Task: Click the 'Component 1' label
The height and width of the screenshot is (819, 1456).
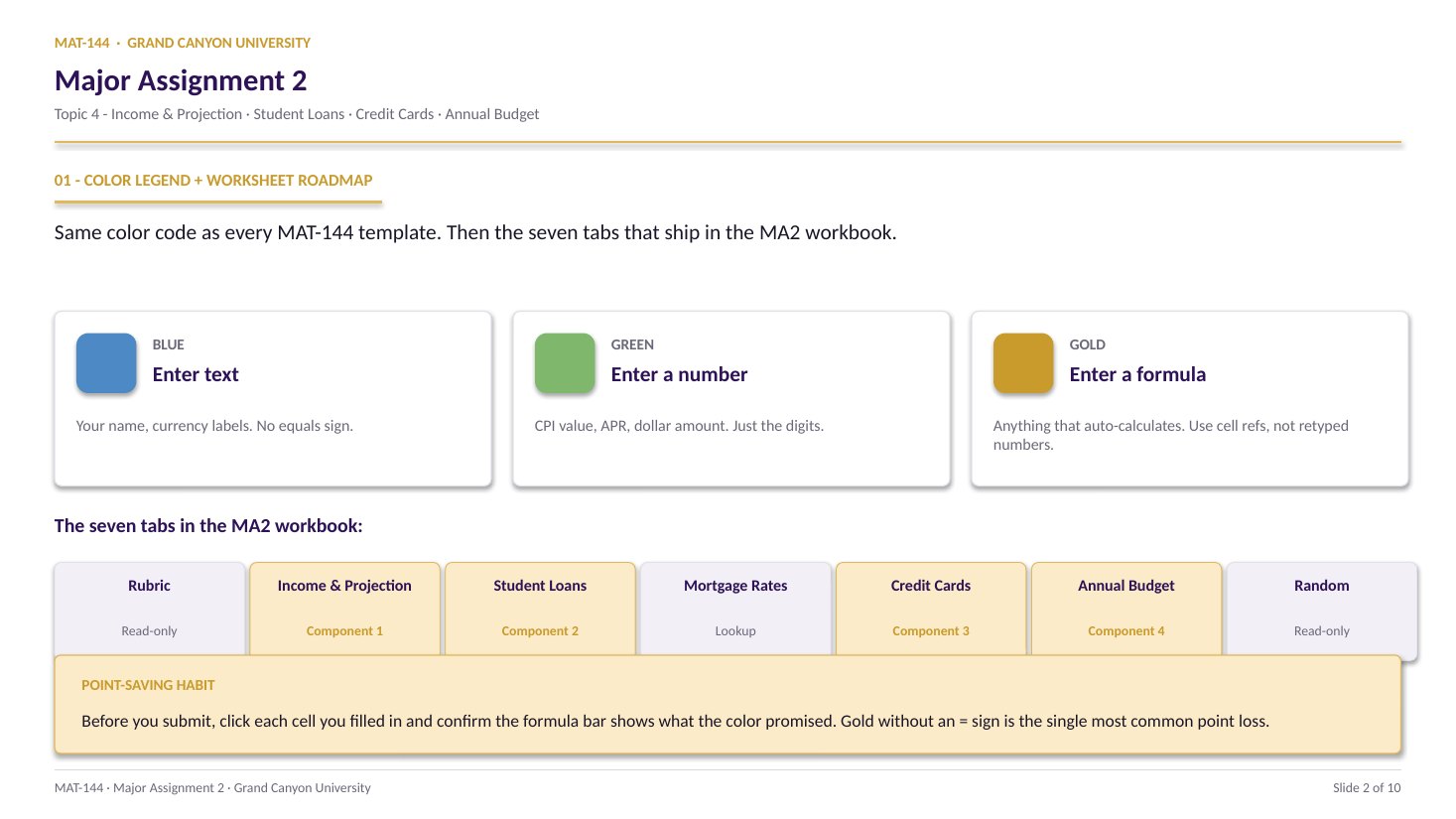Action: (x=344, y=630)
